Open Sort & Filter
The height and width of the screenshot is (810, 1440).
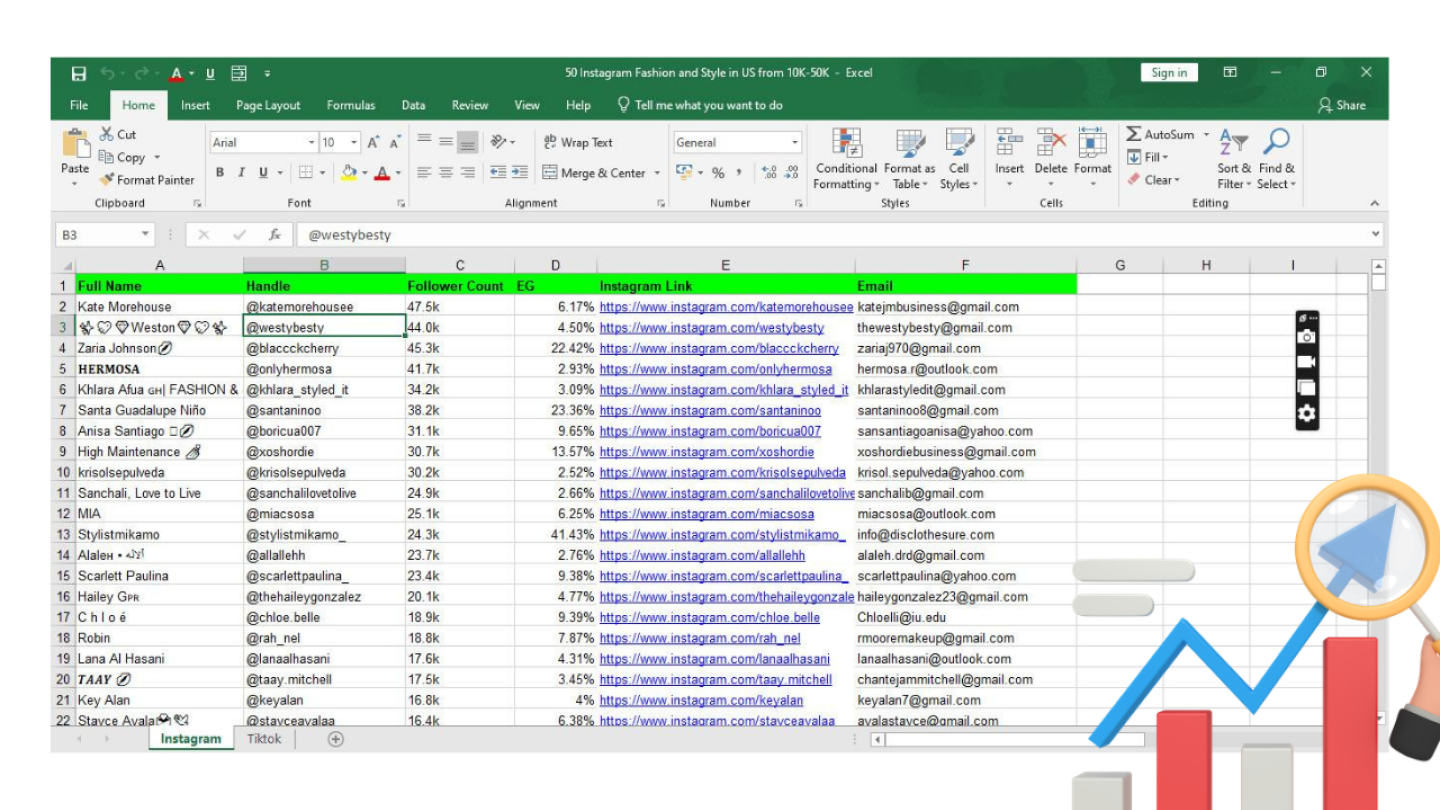(x=1234, y=159)
